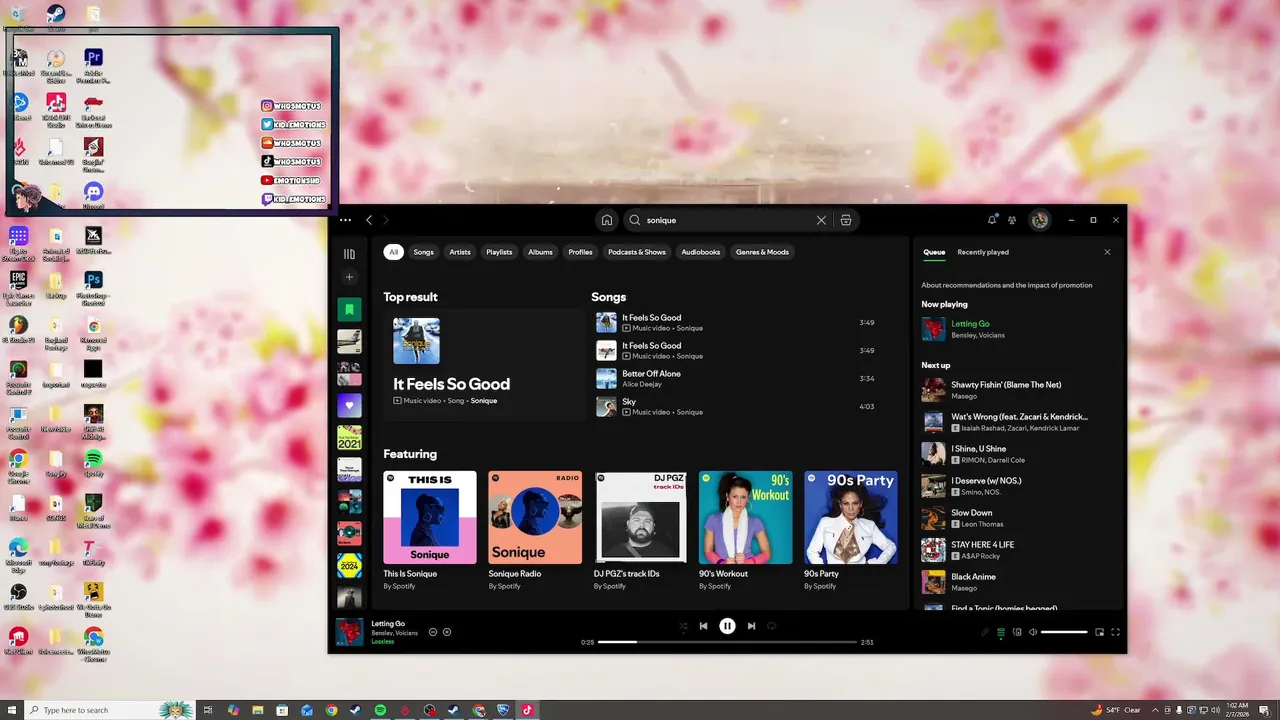Play Better Off Alone by Alice Deejay
This screenshot has width=1280, height=720.
point(735,378)
